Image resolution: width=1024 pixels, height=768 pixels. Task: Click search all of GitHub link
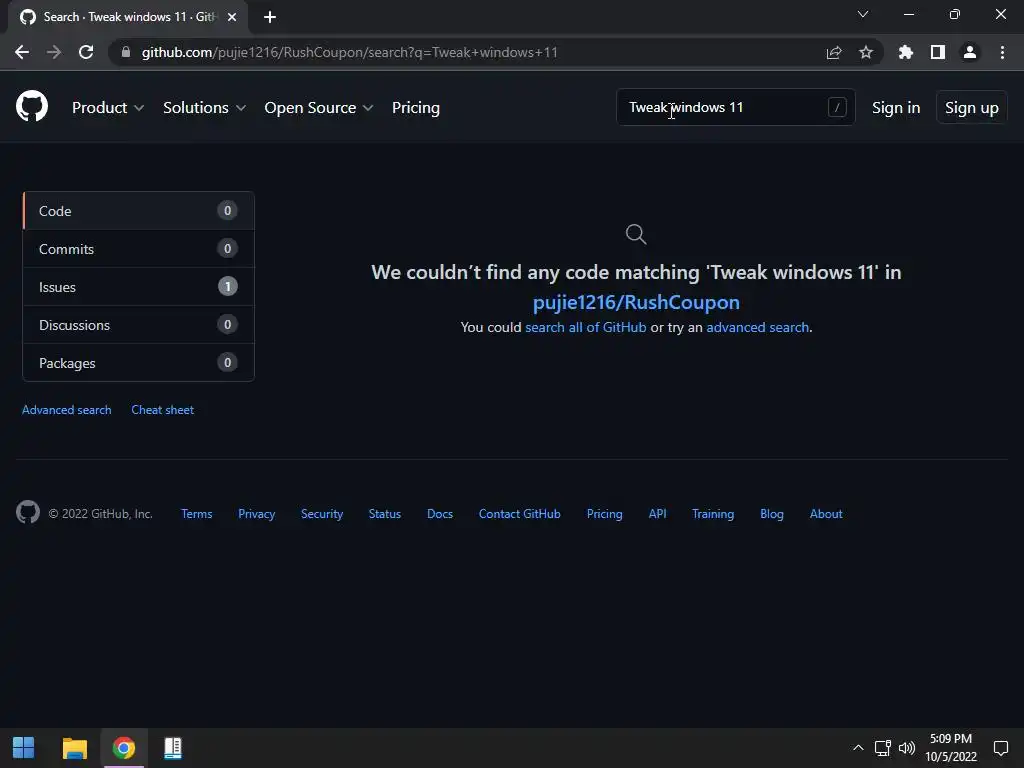pyautogui.click(x=586, y=327)
